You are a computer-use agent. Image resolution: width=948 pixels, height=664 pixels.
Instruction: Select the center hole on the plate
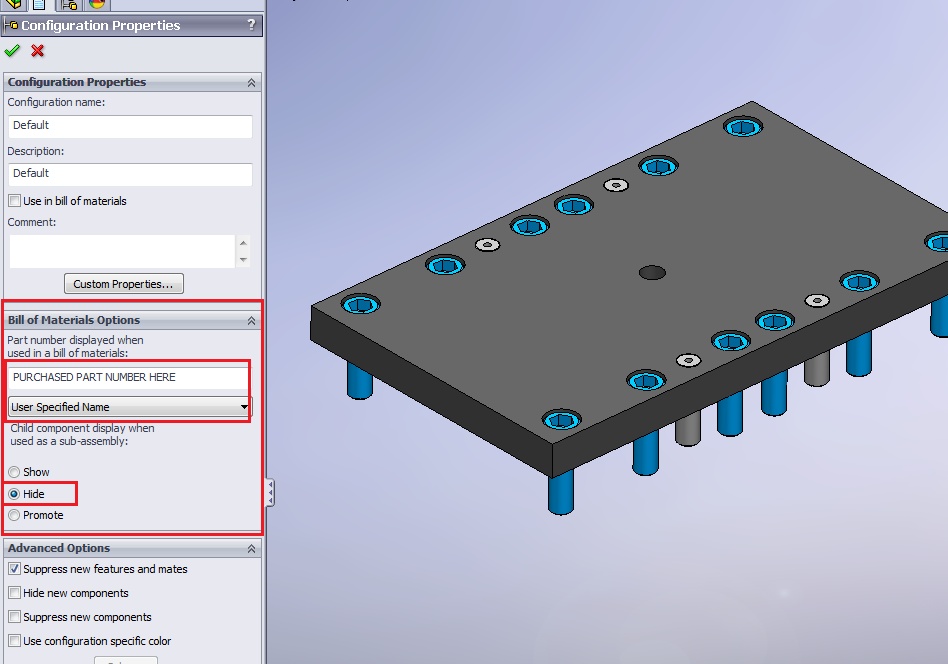pos(652,273)
